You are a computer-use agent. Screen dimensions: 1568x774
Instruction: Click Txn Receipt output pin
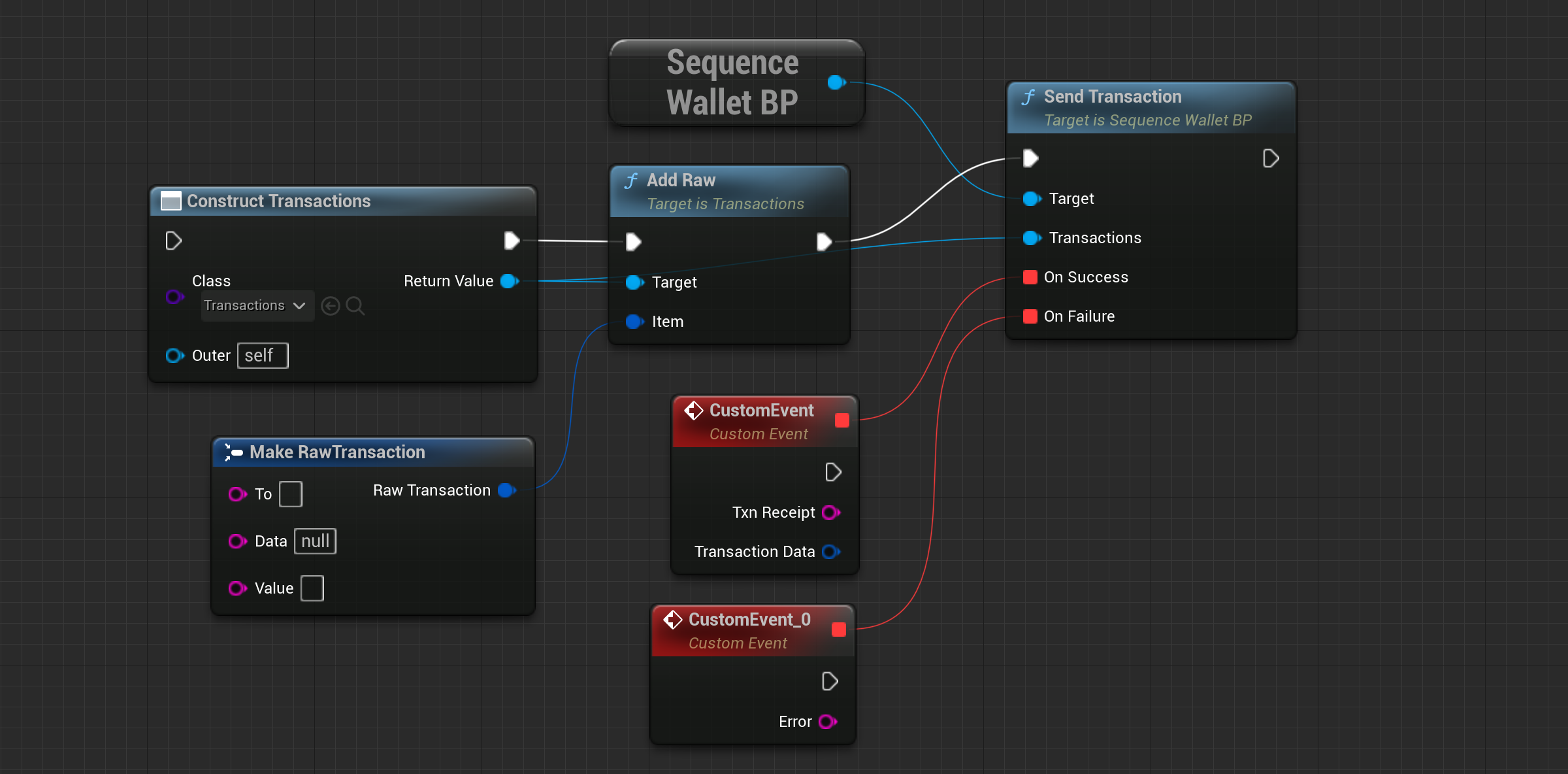[830, 513]
